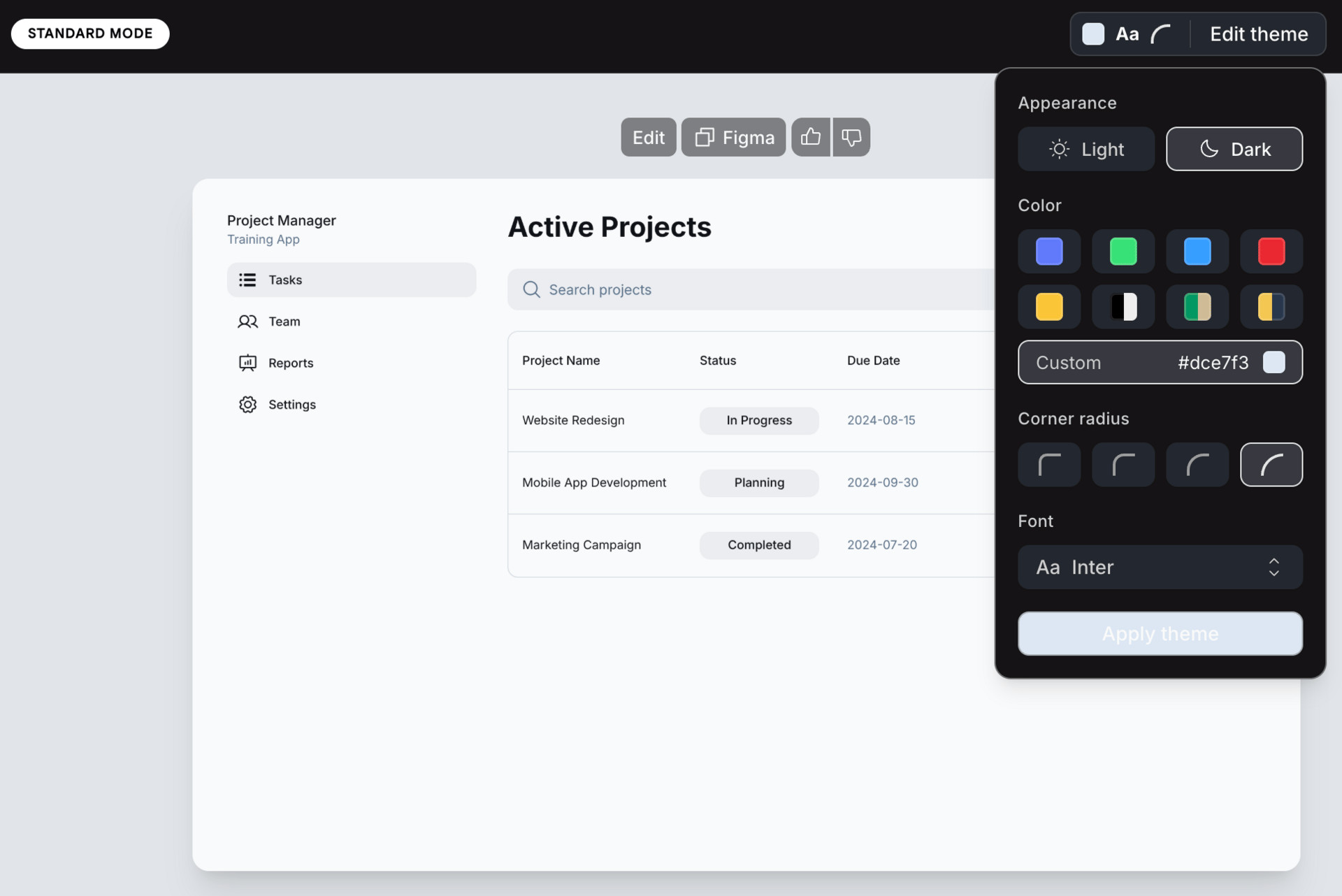Select the most rounded corner radius icon

(1271, 465)
